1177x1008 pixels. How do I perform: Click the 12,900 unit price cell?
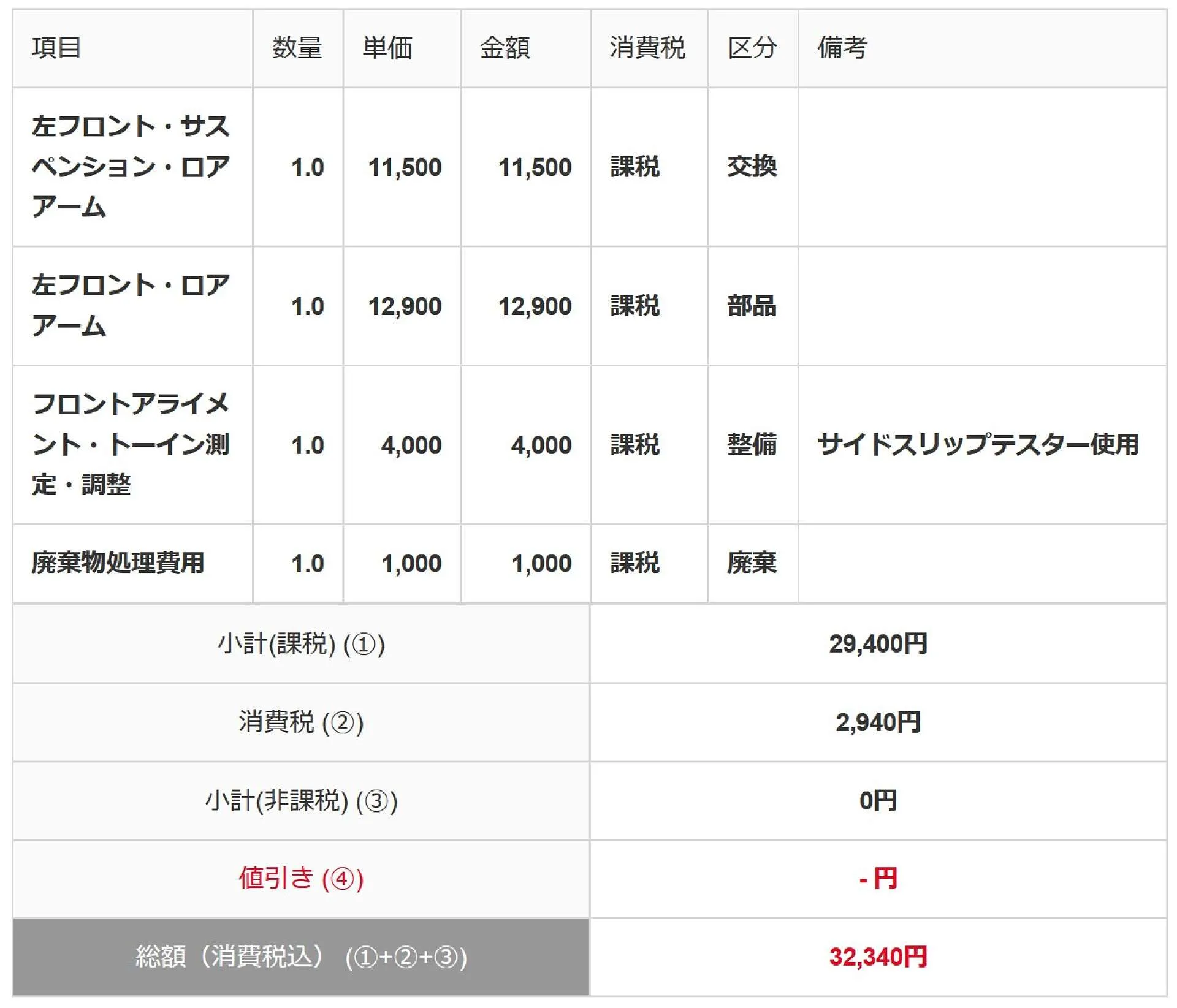coord(405,306)
